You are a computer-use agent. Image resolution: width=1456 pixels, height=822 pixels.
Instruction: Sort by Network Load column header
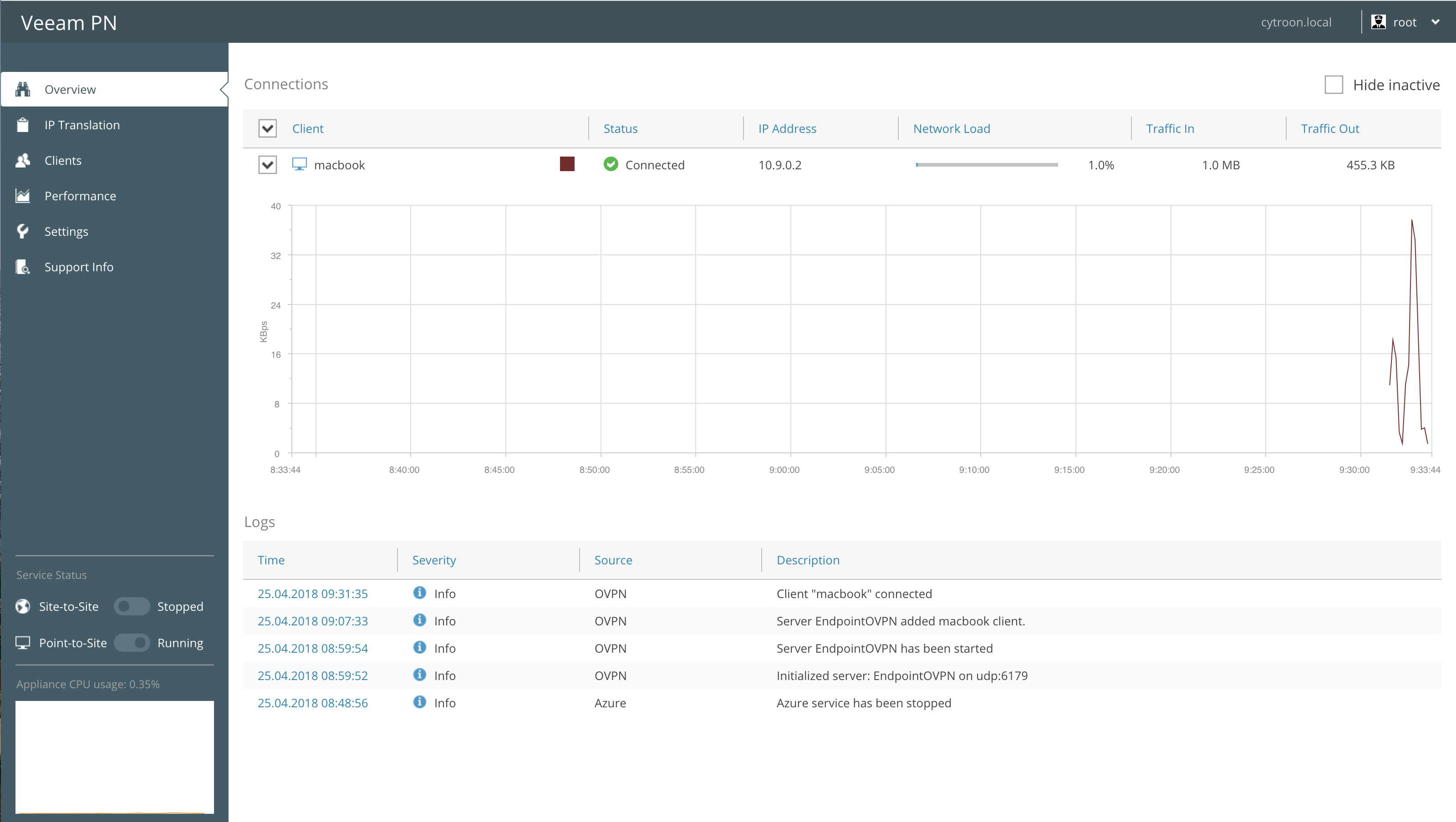click(x=951, y=128)
